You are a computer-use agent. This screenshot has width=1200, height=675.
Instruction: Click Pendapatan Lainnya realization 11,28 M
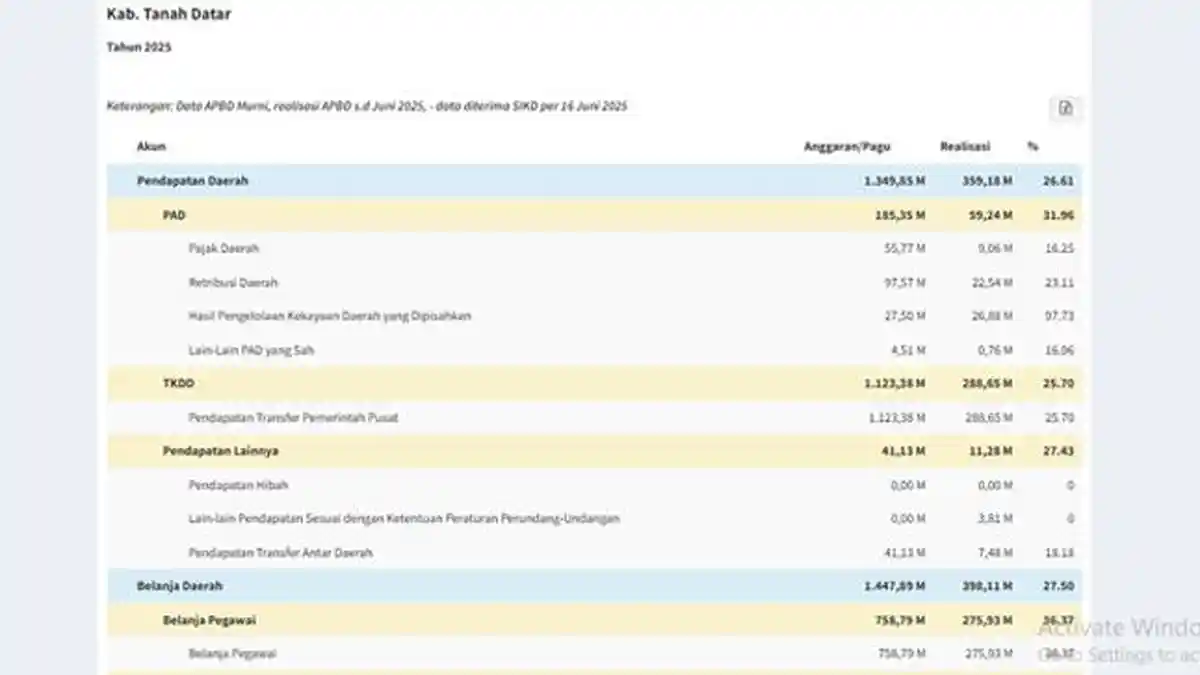pyautogui.click(x=993, y=451)
